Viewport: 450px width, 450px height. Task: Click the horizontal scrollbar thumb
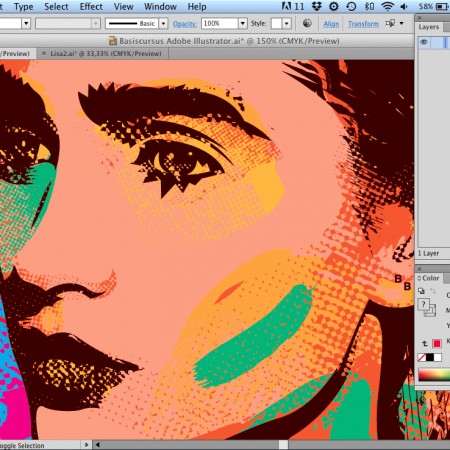click(x=283, y=445)
